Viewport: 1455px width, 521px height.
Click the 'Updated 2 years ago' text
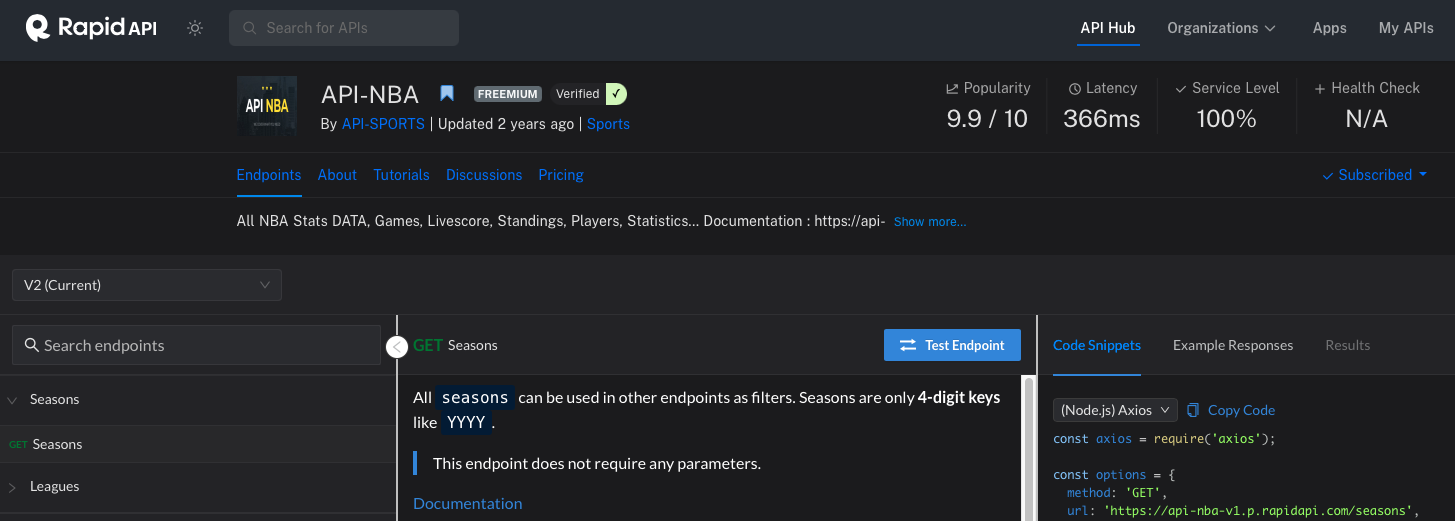506,124
